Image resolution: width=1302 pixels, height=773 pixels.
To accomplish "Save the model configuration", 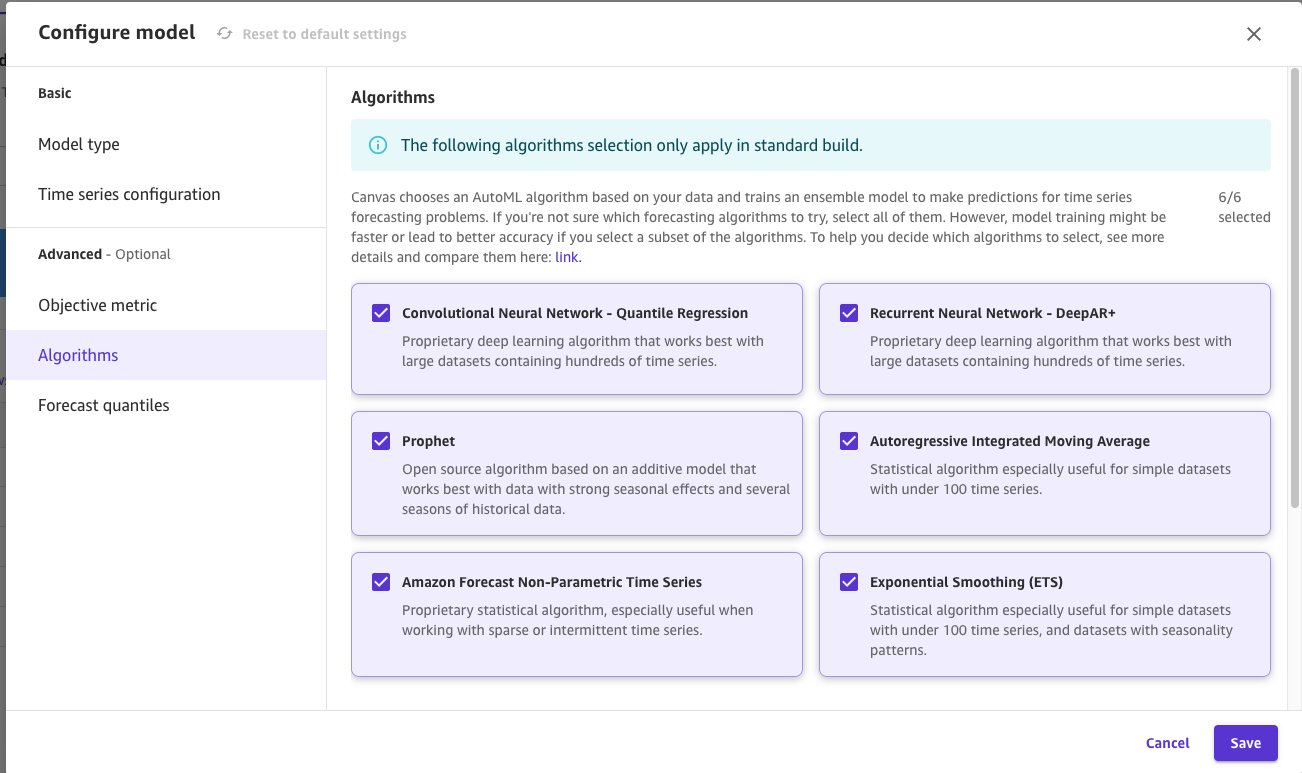I will point(1246,743).
